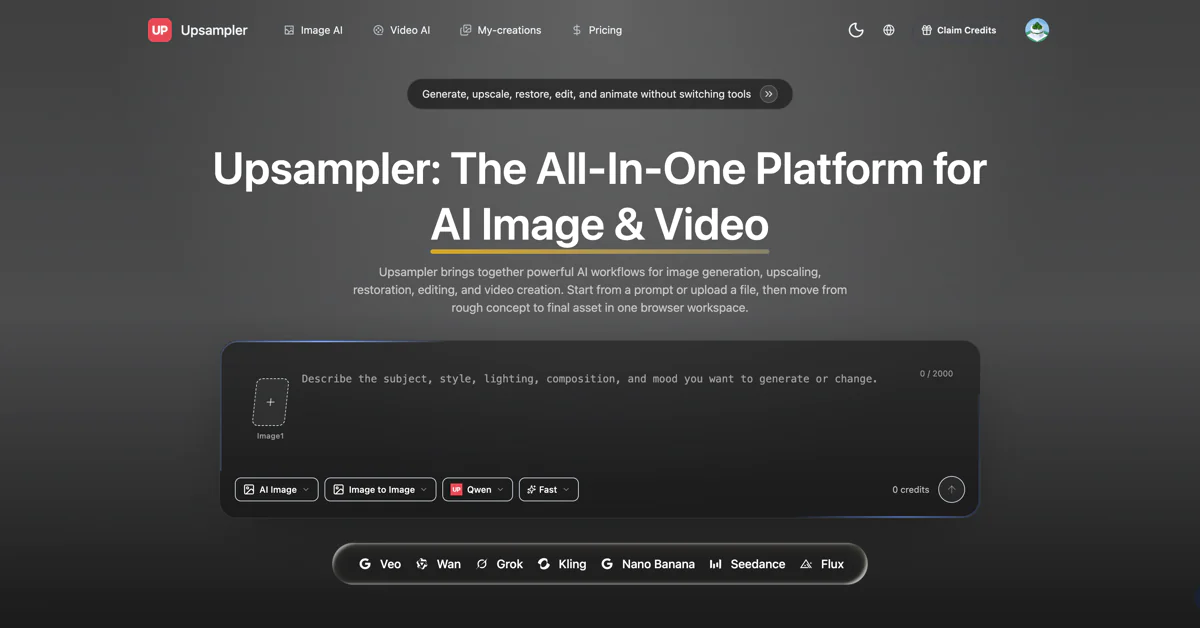Click the red UP logo icon
This screenshot has width=1200, height=628.
(160, 30)
